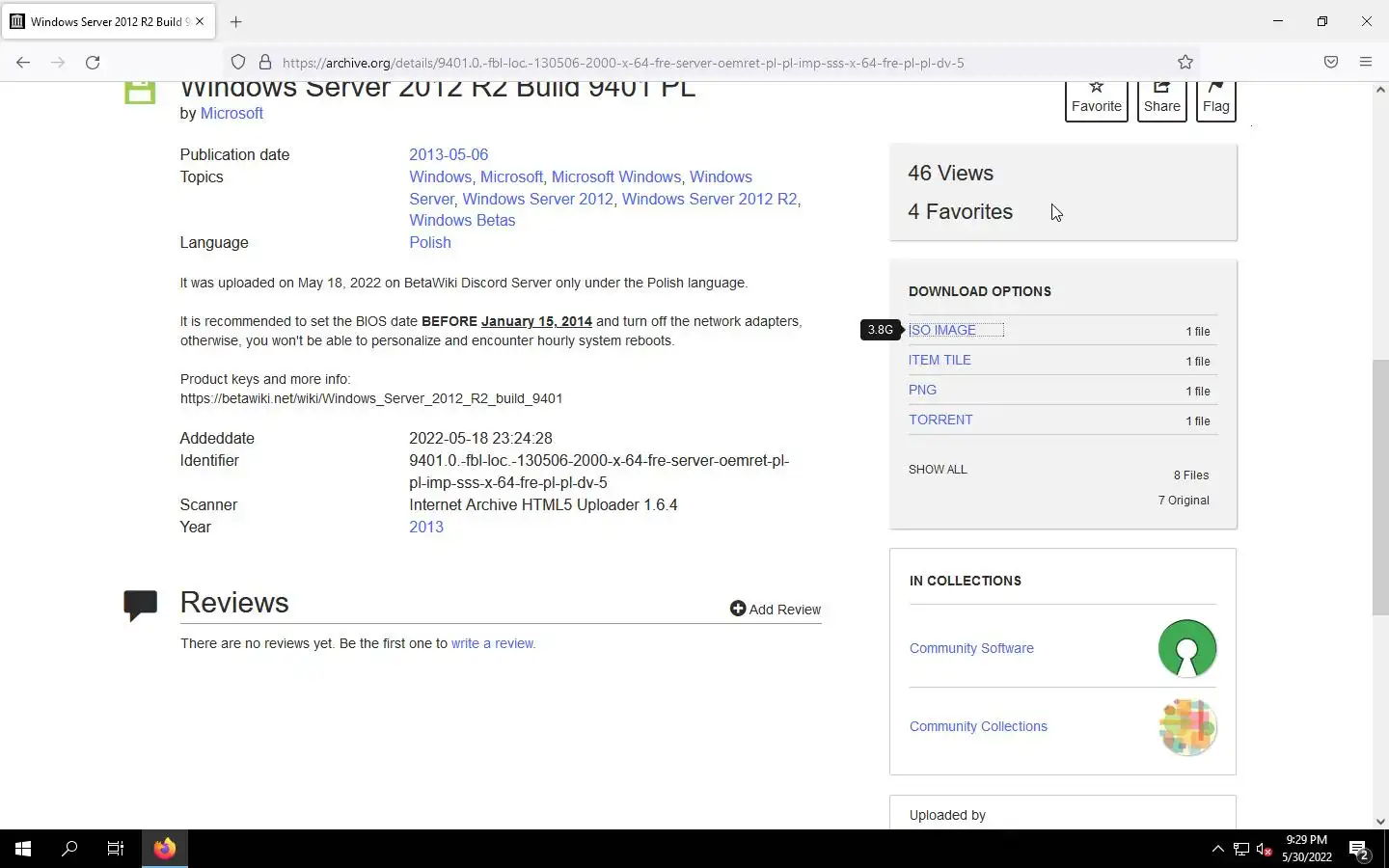Viewport: 1389px width, 868px height.
Task: Click the Firefox taskbar icon
Action: click(x=165, y=849)
